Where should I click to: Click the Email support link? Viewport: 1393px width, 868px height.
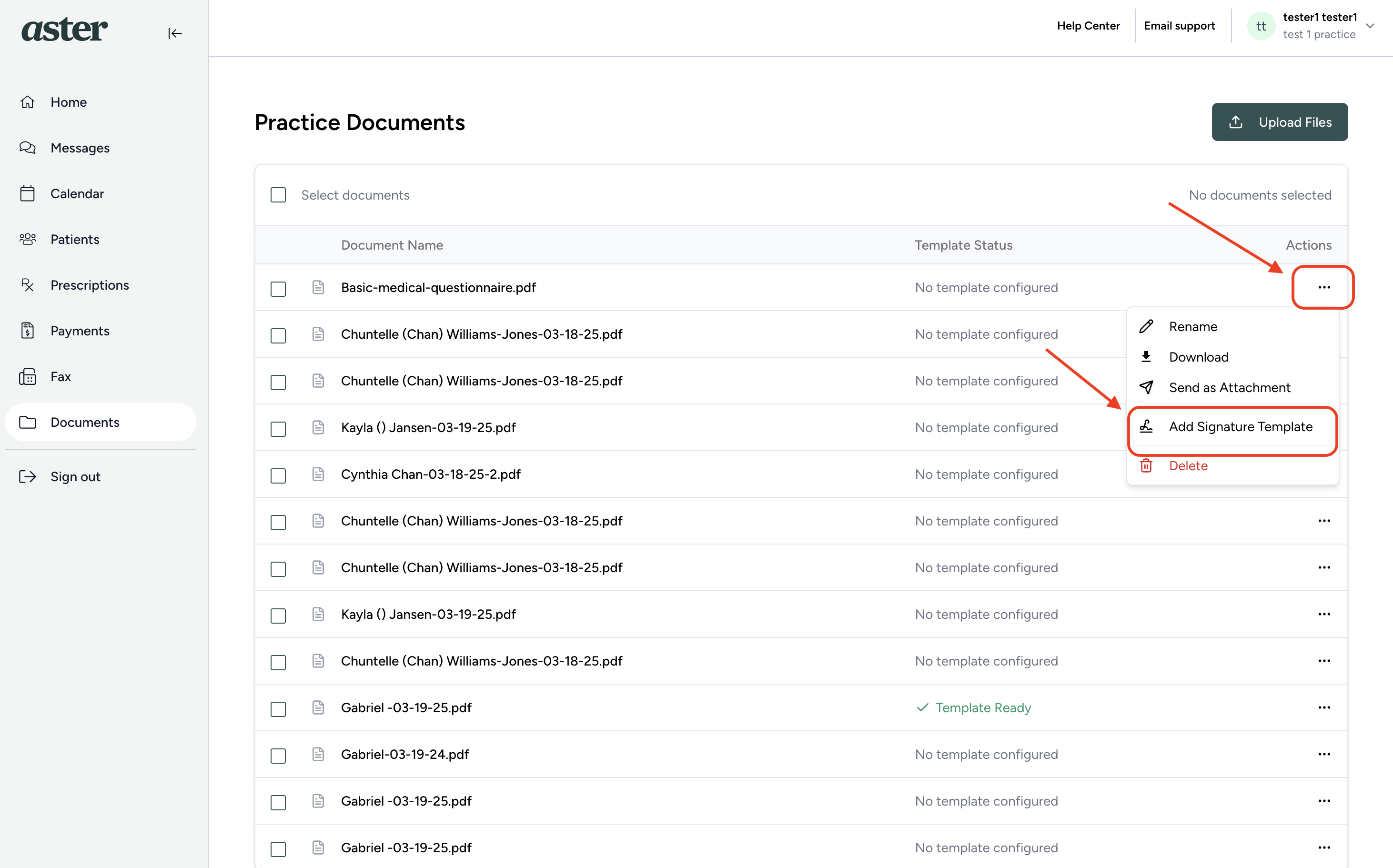pos(1179,26)
